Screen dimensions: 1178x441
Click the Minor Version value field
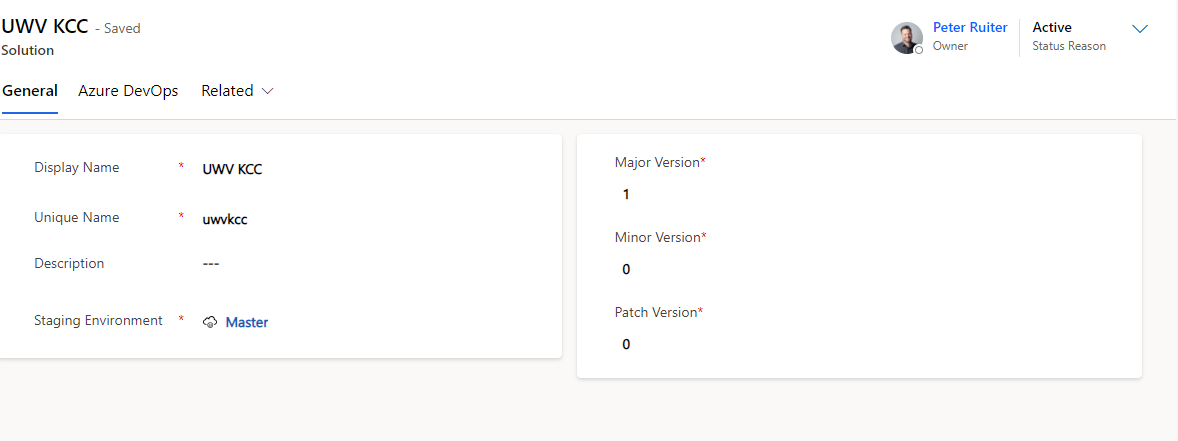click(x=859, y=270)
